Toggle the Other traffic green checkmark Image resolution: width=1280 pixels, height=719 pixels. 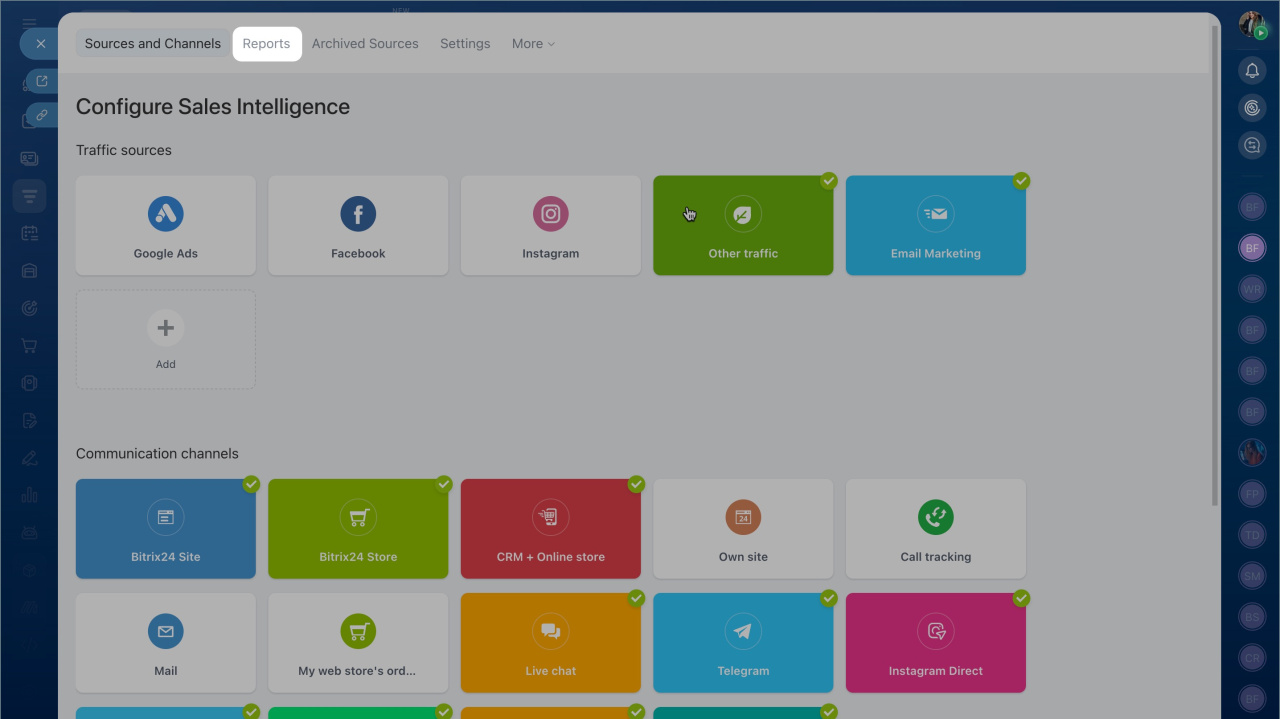[829, 181]
